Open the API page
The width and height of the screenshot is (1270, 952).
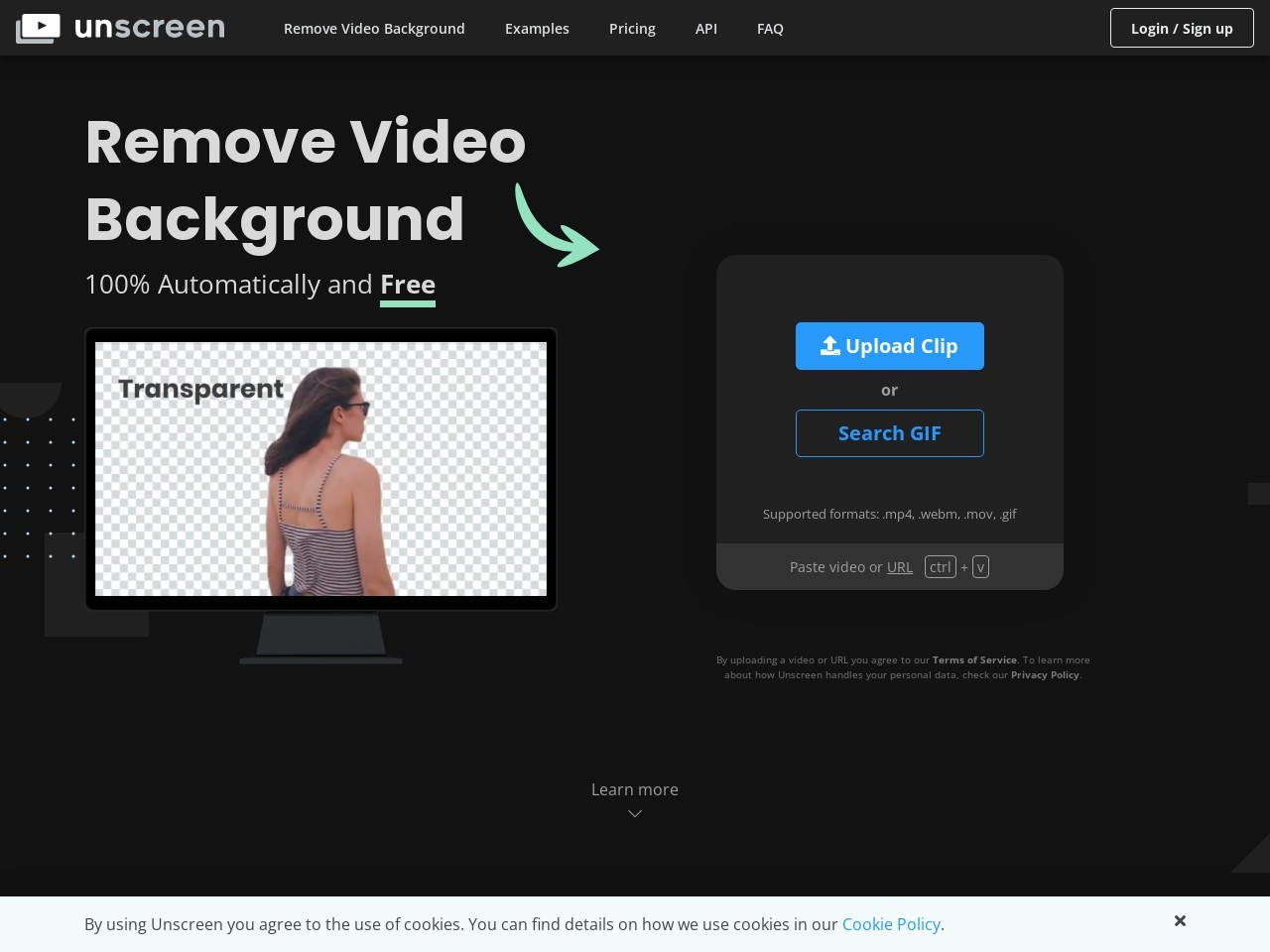[705, 28]
